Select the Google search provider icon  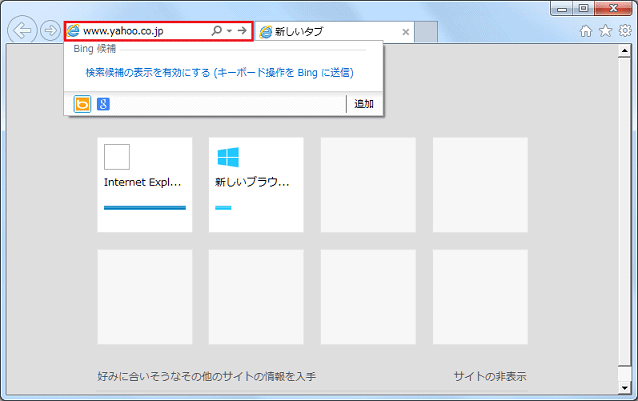coord(103,105)
